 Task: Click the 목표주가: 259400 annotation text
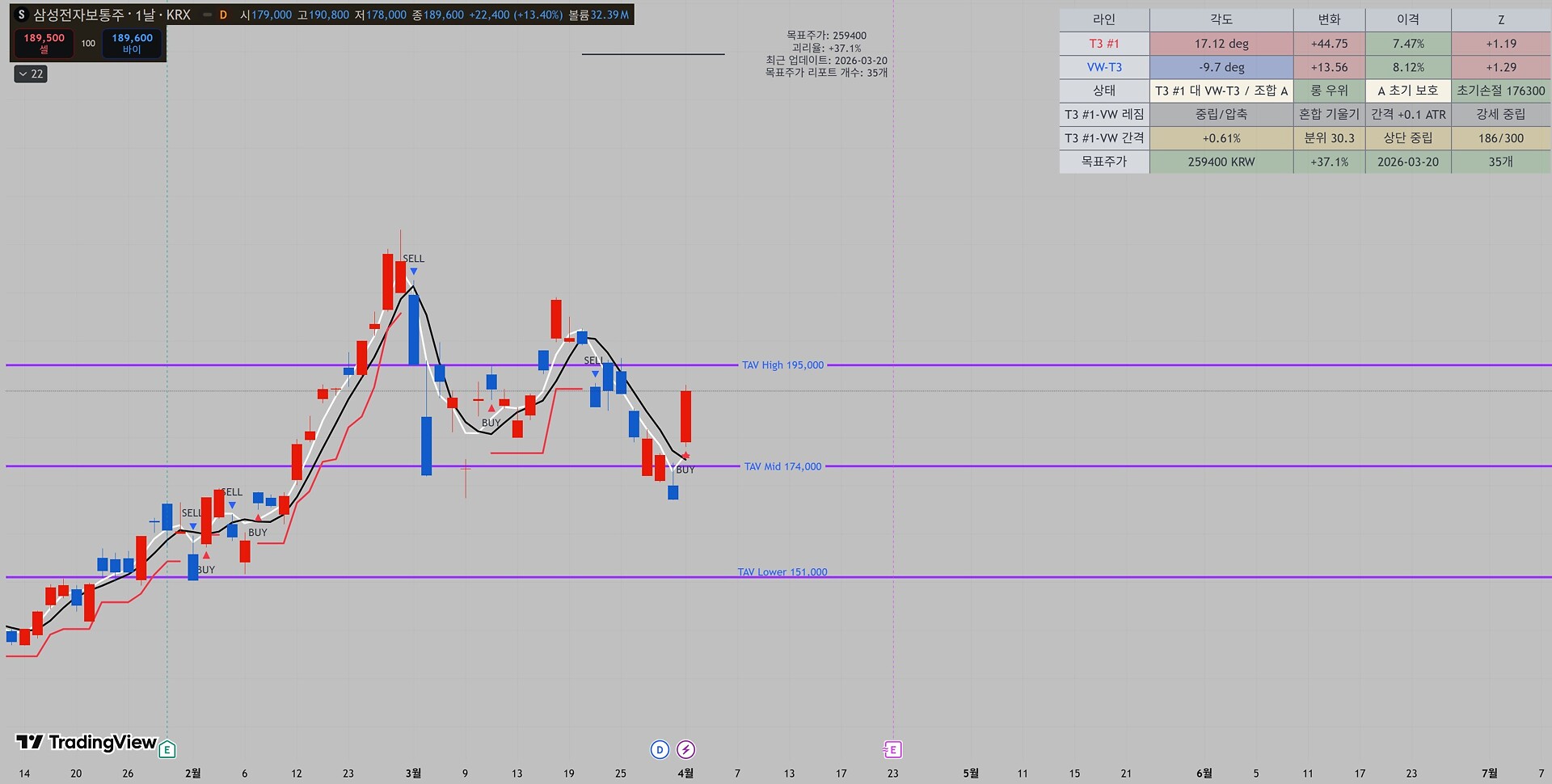coord(826,36)
